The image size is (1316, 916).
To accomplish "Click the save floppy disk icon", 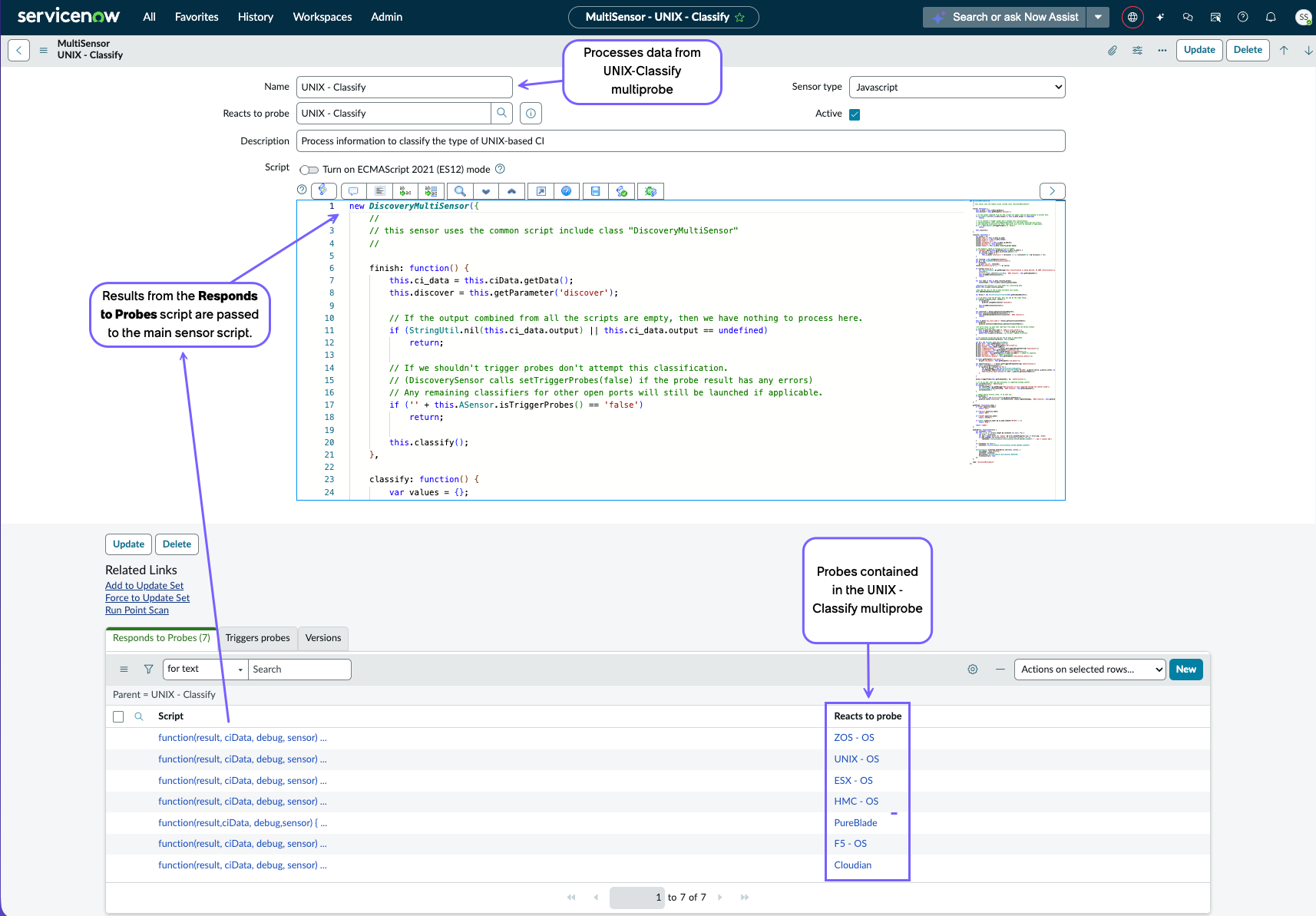I will point(596,191).
